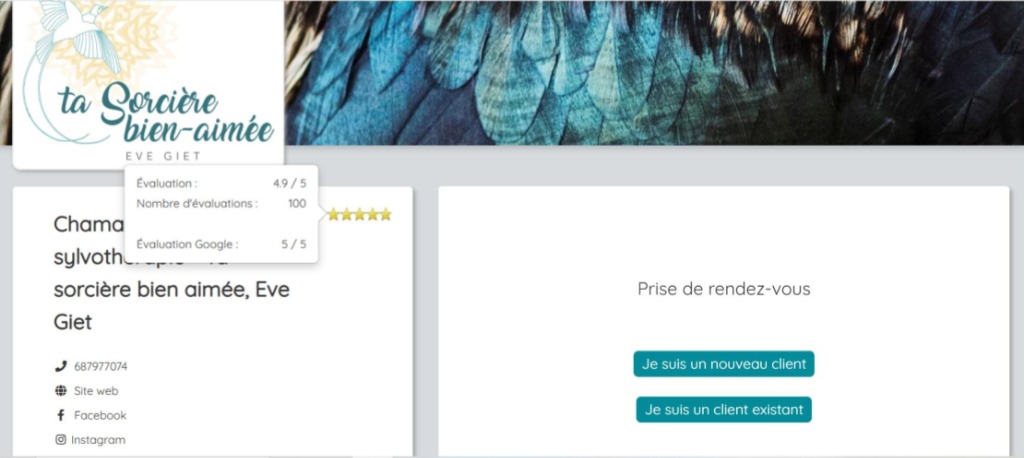Click Je suis un nouveau client button
Screen dimensions: 1024x458
click(724, 364)
